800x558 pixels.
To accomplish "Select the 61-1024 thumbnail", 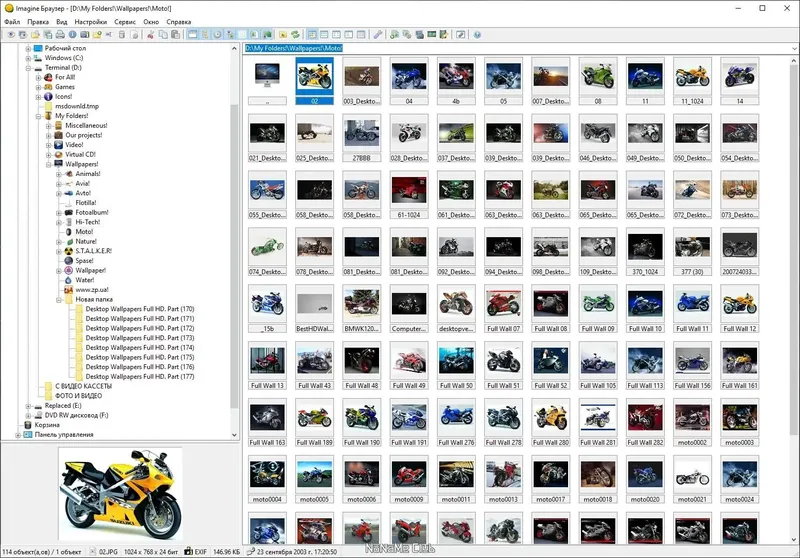I will pyautogui.click(x=409, y=195).
